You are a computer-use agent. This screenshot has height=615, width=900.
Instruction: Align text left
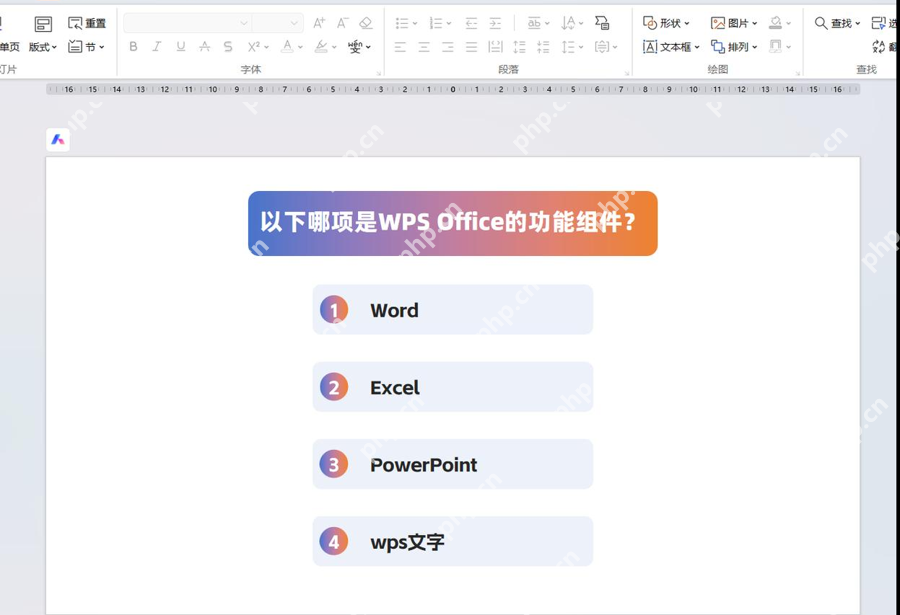pyautogui.click(x=400, y=47)
